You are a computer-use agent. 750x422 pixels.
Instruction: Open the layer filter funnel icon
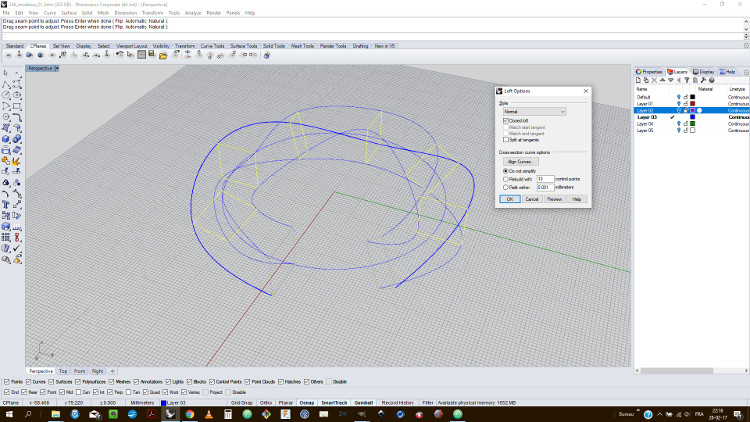click(687, 80)
